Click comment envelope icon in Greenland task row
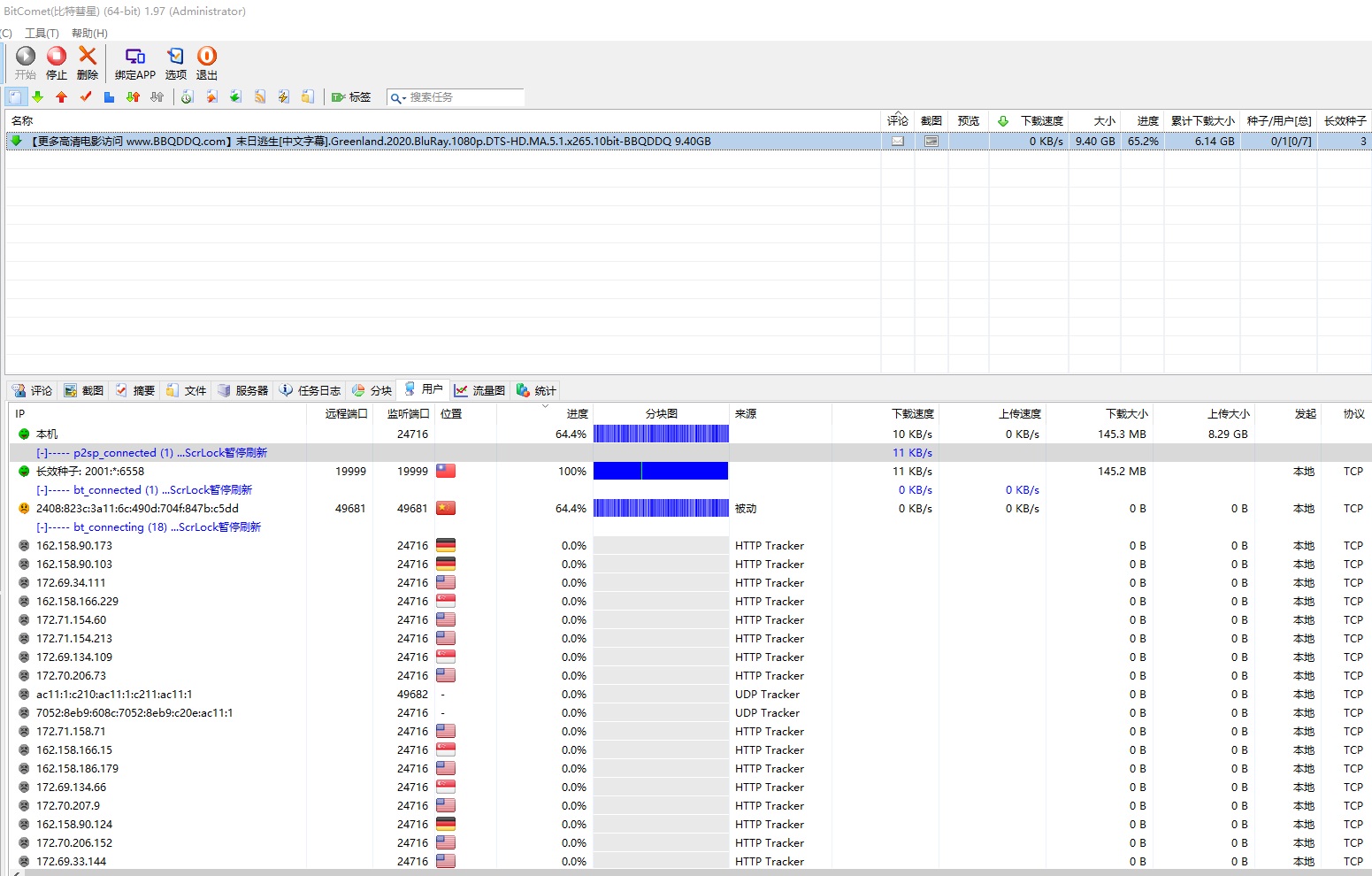This screenshot has width=1372, height=876. coord(898,142)
